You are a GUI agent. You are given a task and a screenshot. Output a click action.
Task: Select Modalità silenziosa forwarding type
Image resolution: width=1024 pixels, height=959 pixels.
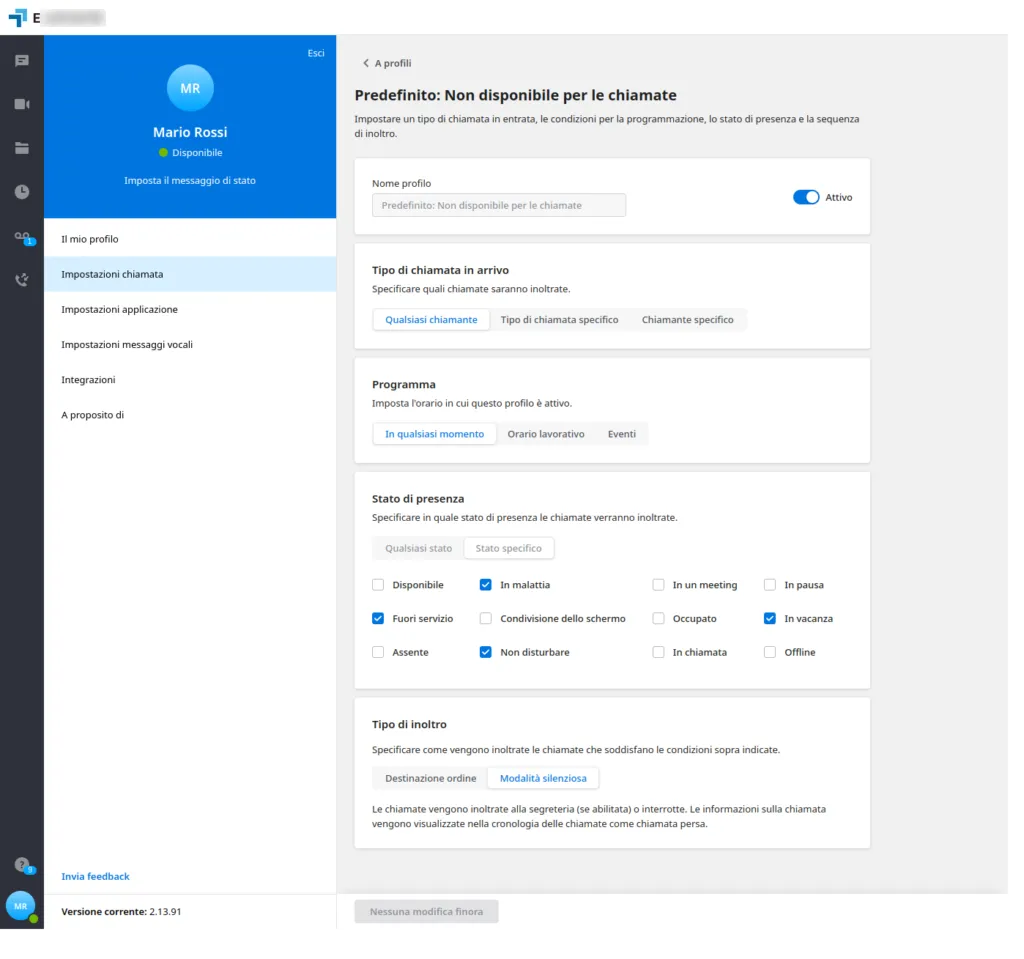point(543,779)
